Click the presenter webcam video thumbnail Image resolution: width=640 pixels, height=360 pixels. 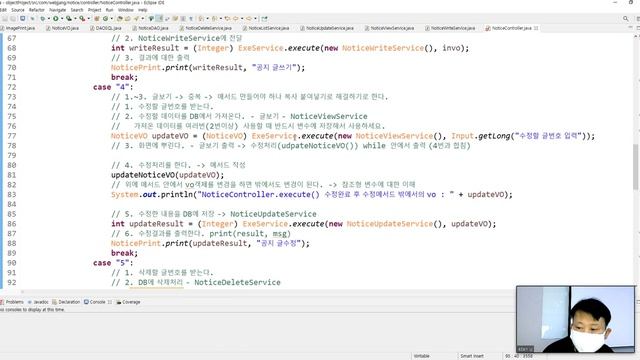(576, 319)
